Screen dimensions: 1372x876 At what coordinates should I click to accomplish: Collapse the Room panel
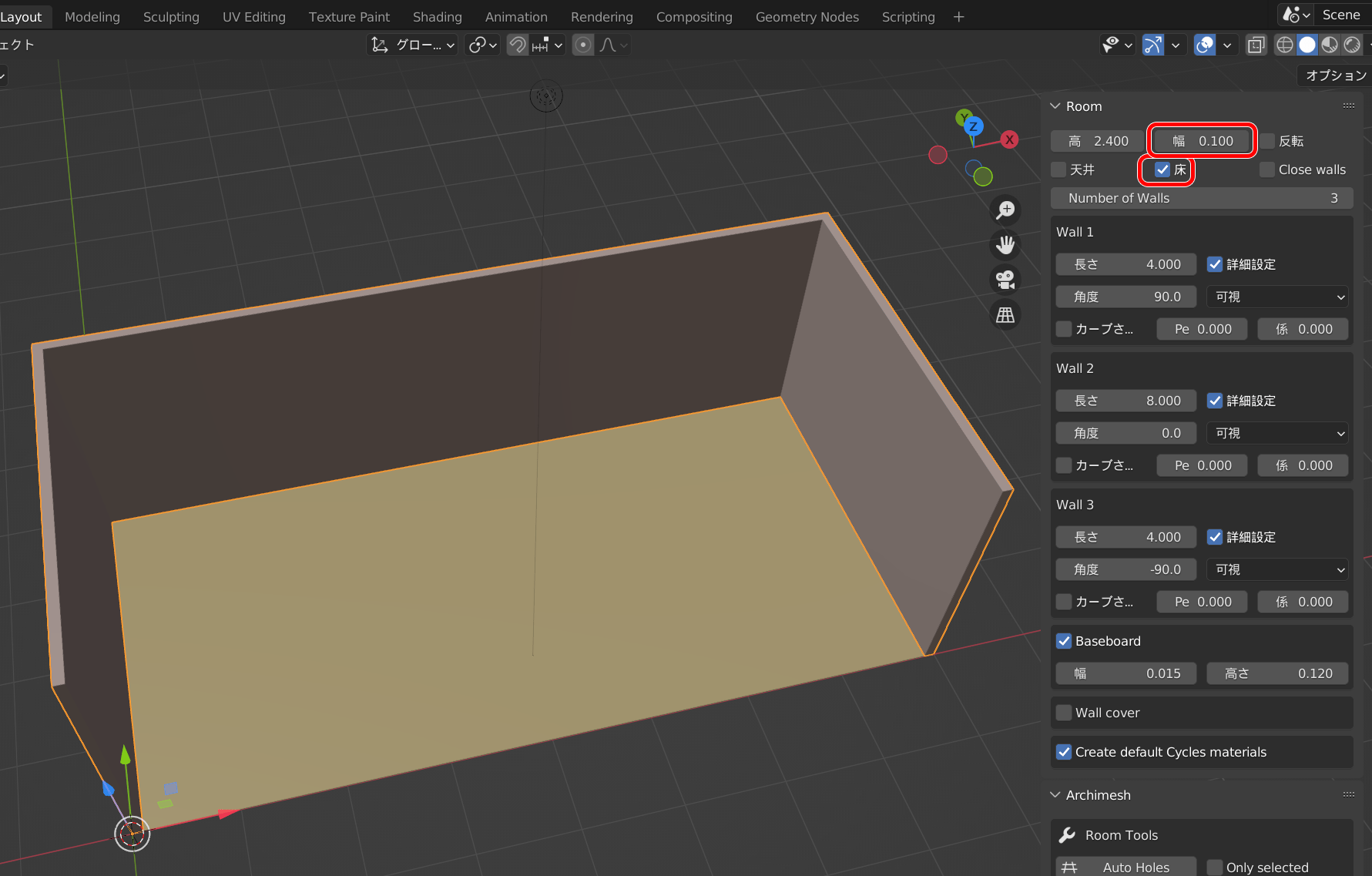[x=1055, y=106]
